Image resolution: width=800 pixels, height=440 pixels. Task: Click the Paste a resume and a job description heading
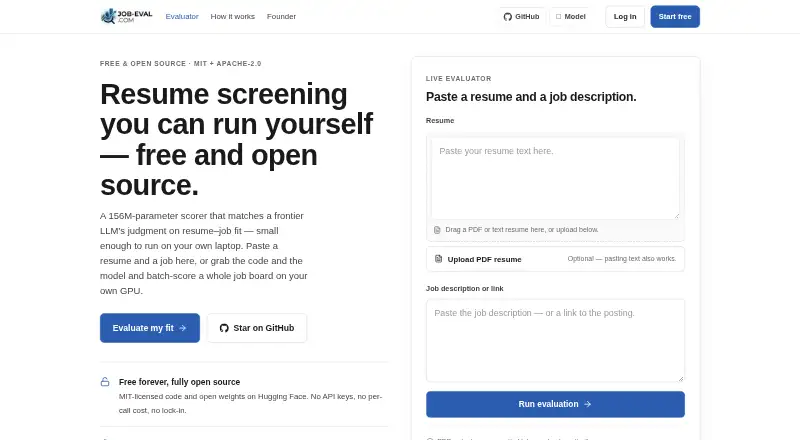pyautogui.click(x=531, y=97)
